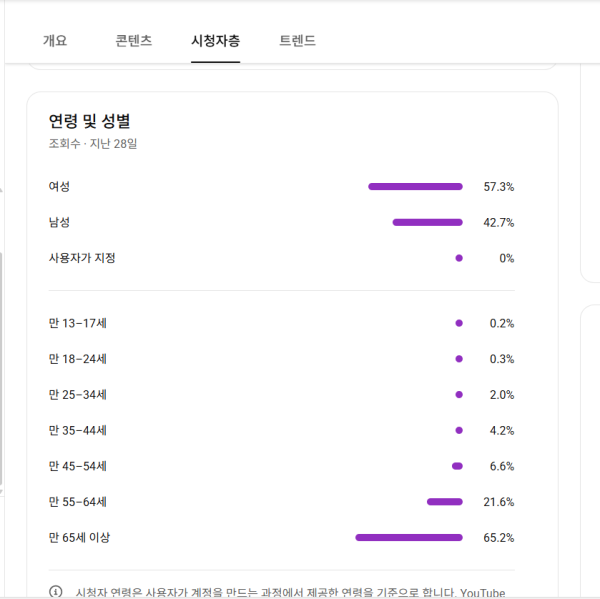Click the 57.3% value for 여성

[498, 187]
